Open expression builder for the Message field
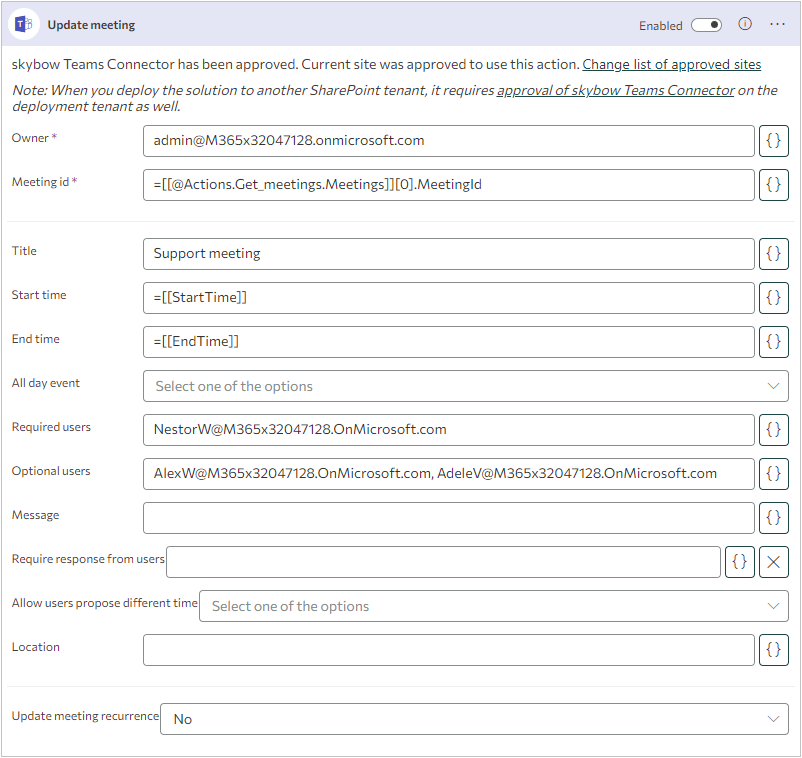The height and width of the screenshot is (758, 802). pyautogui.click(x=773, y=518)
